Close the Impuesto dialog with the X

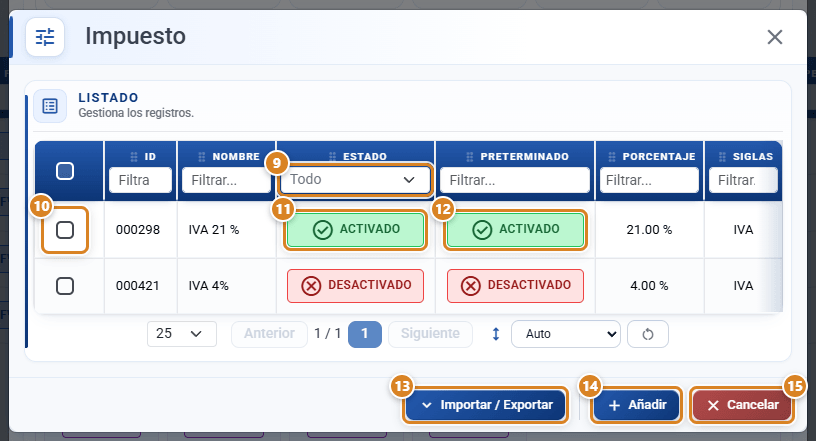point(774,37)
